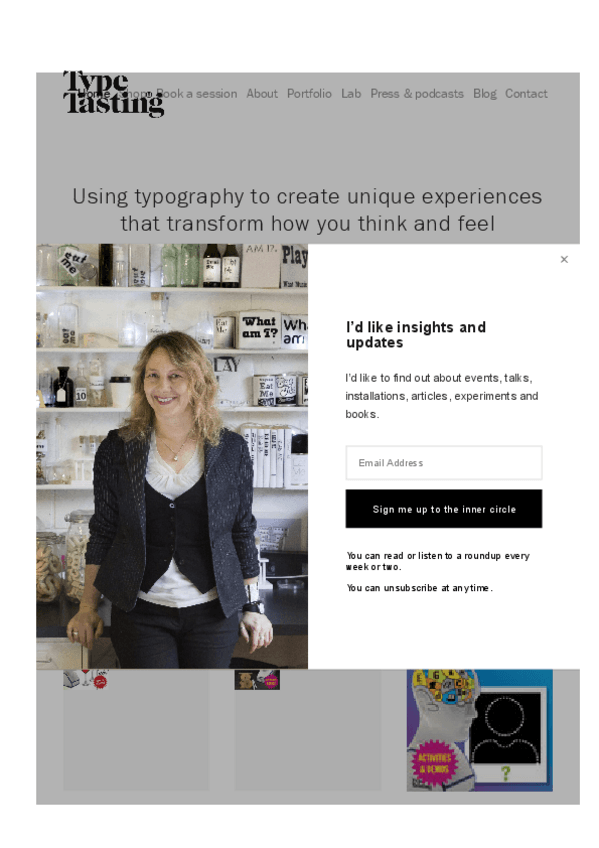The width and height of the screenshot is (599, 848).
Task: Open the Portfolio menu link
Action: click(309, 94)
